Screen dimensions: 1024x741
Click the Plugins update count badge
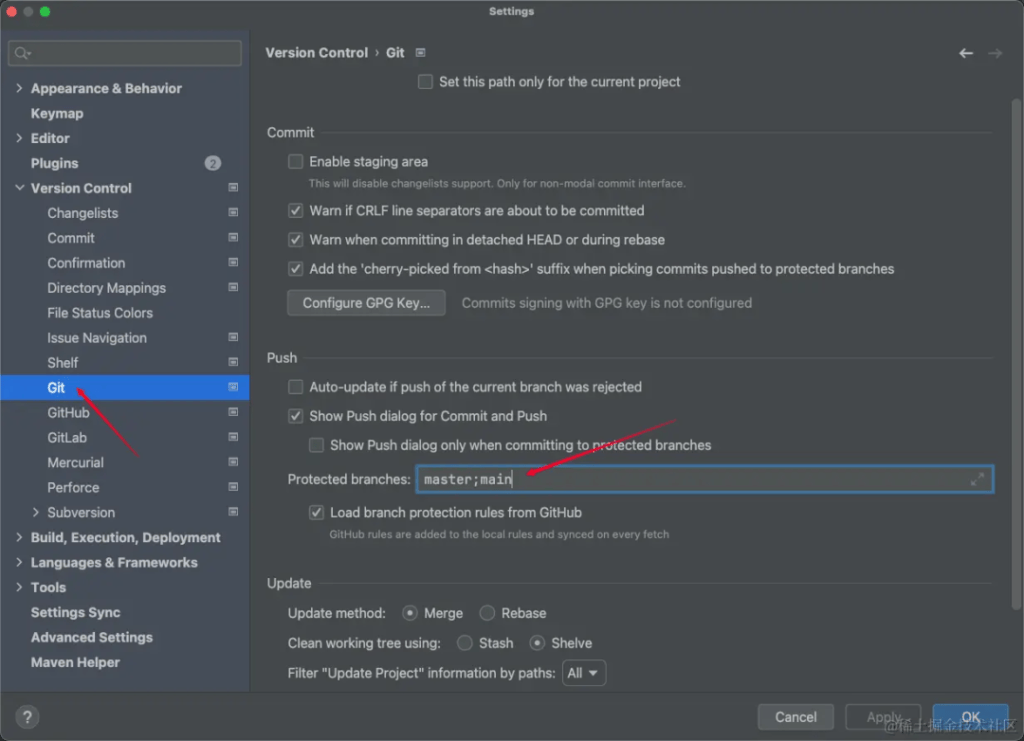[x=212, y=163]
